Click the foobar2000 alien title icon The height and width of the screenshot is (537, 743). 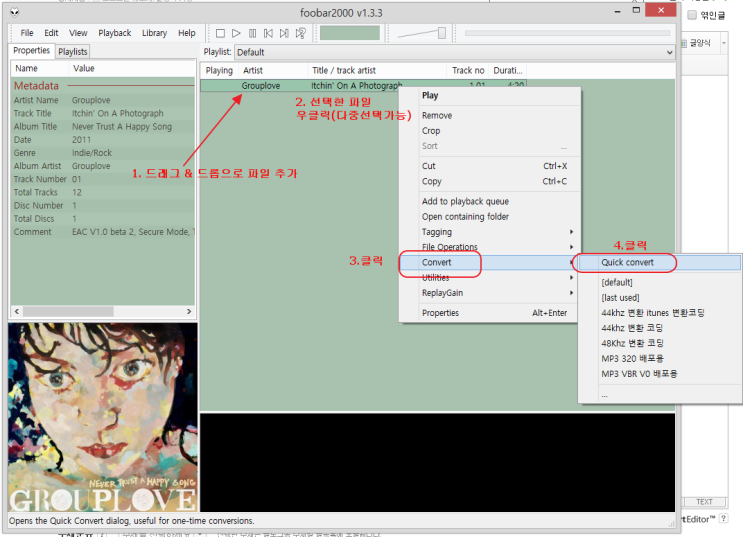coord(15,12)
